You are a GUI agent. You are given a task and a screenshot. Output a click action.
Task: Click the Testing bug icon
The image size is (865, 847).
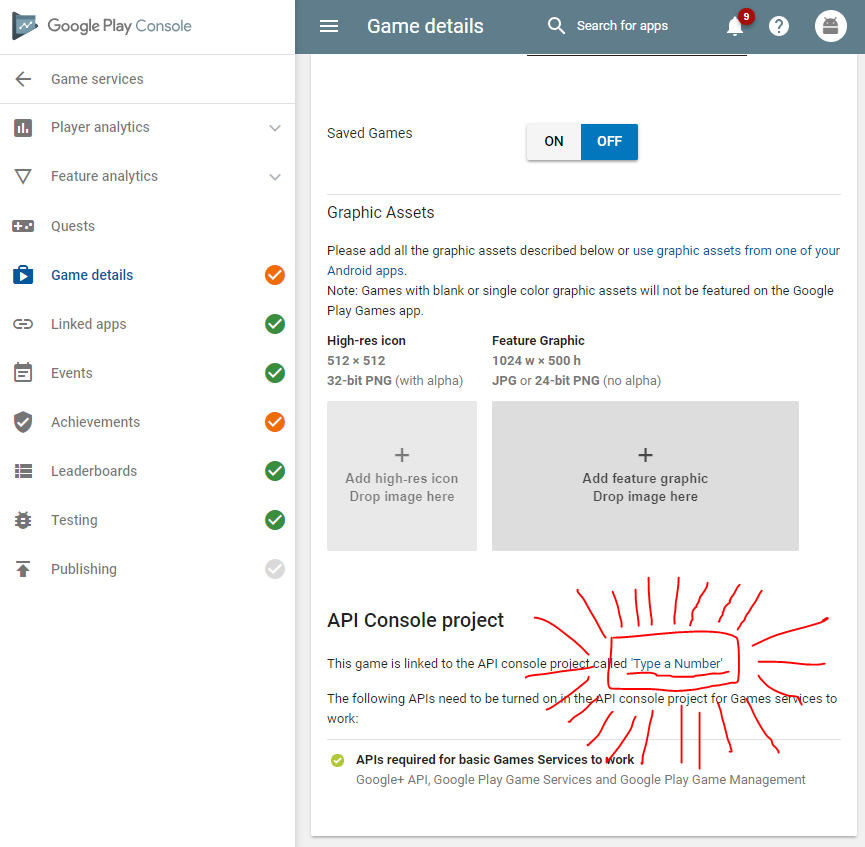pyautogui.click(x=23, y=520)
